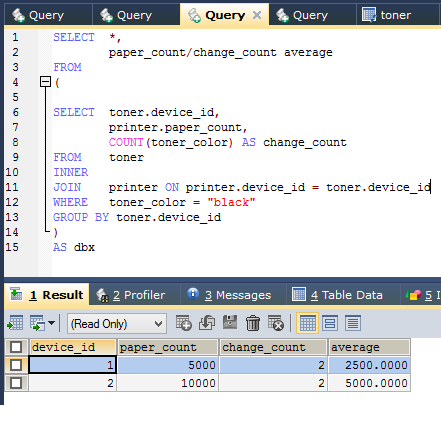Image resolution: width=441 pixels, height=421 pixels.
Task: Click the cancel changes icon
Action: [276, 323]
